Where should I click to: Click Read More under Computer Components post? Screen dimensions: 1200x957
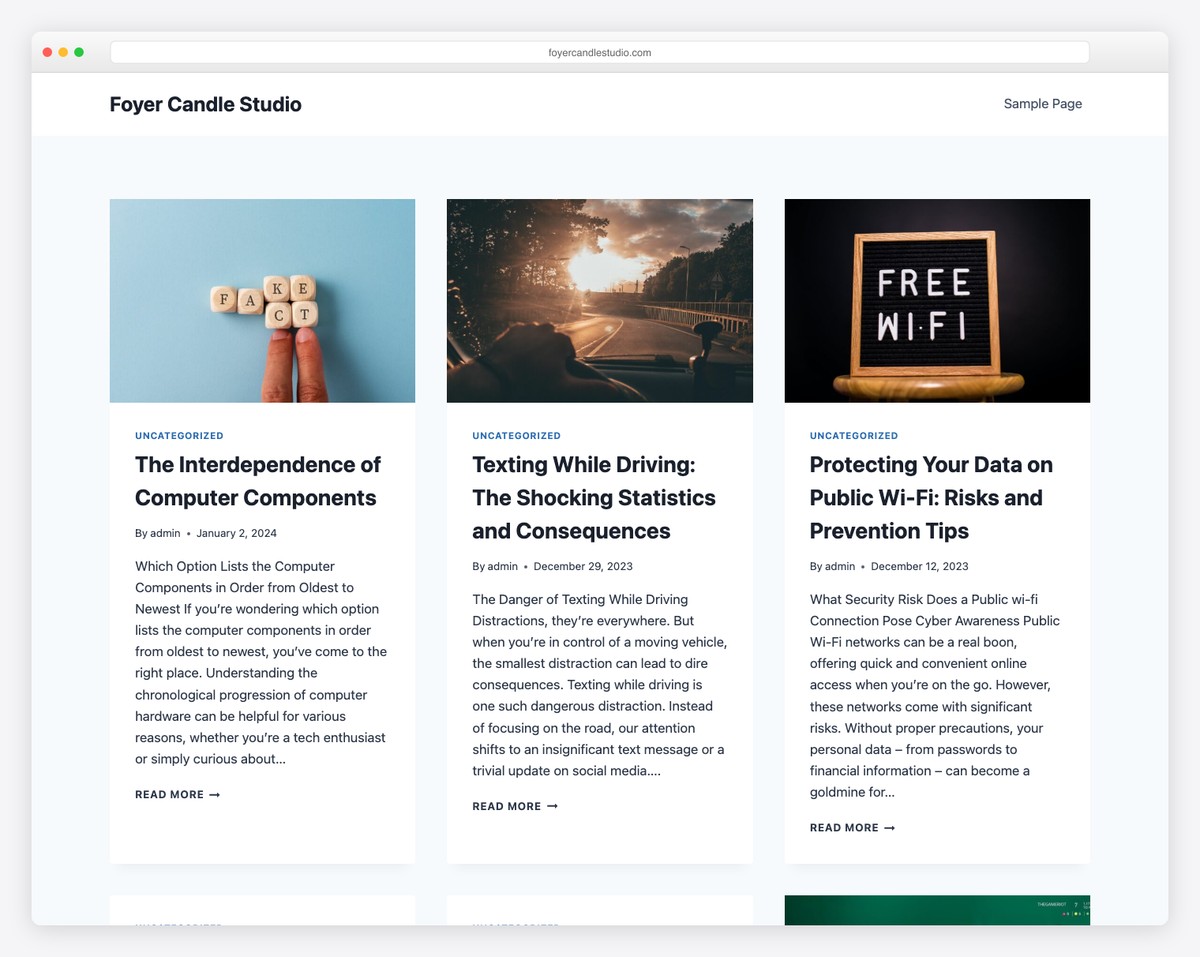177,795
